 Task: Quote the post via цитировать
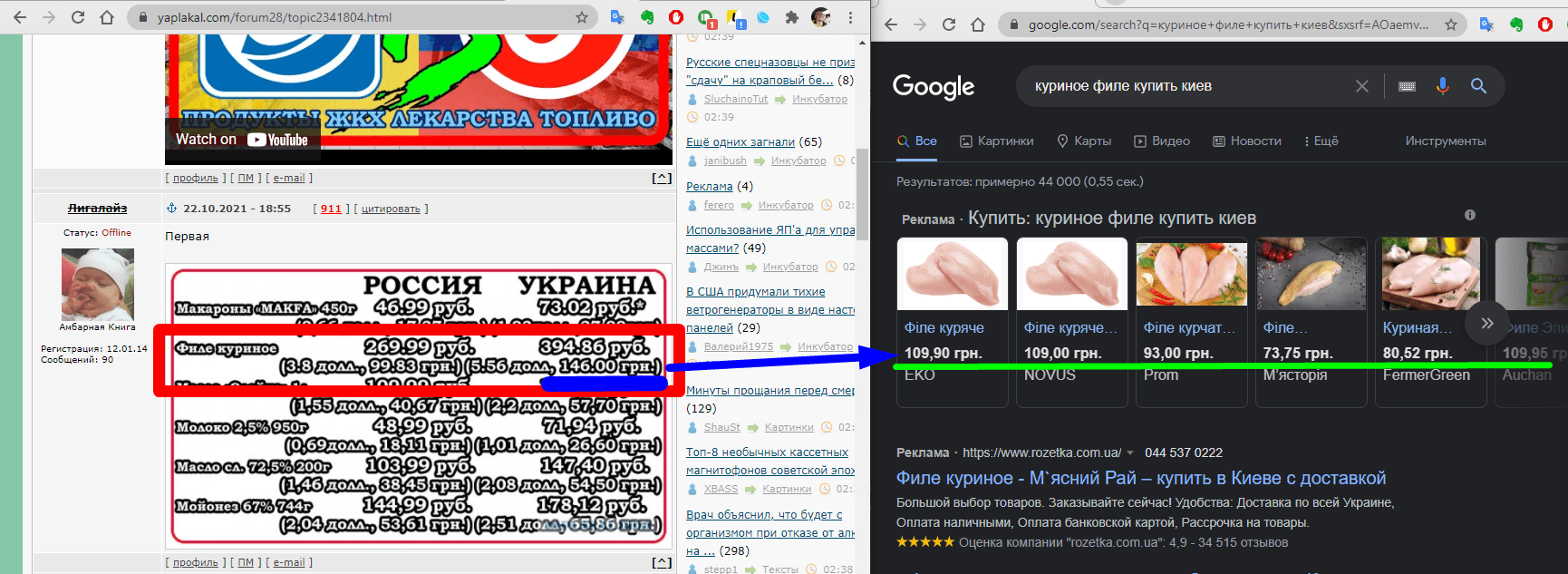click(391, 209)
